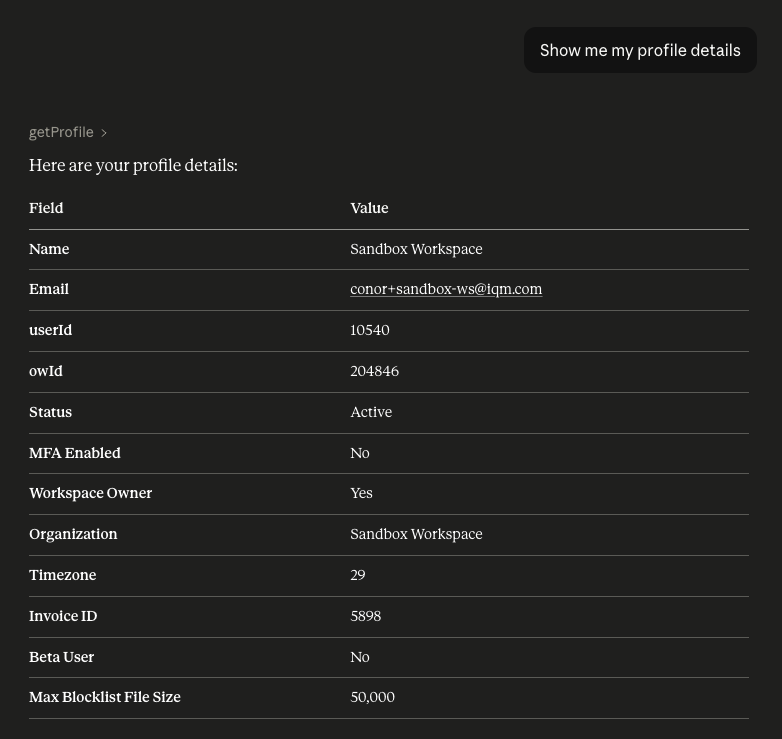Select the Invoice ID value 5898
This screenshot has height=739, width=782.
coord(366,616)
